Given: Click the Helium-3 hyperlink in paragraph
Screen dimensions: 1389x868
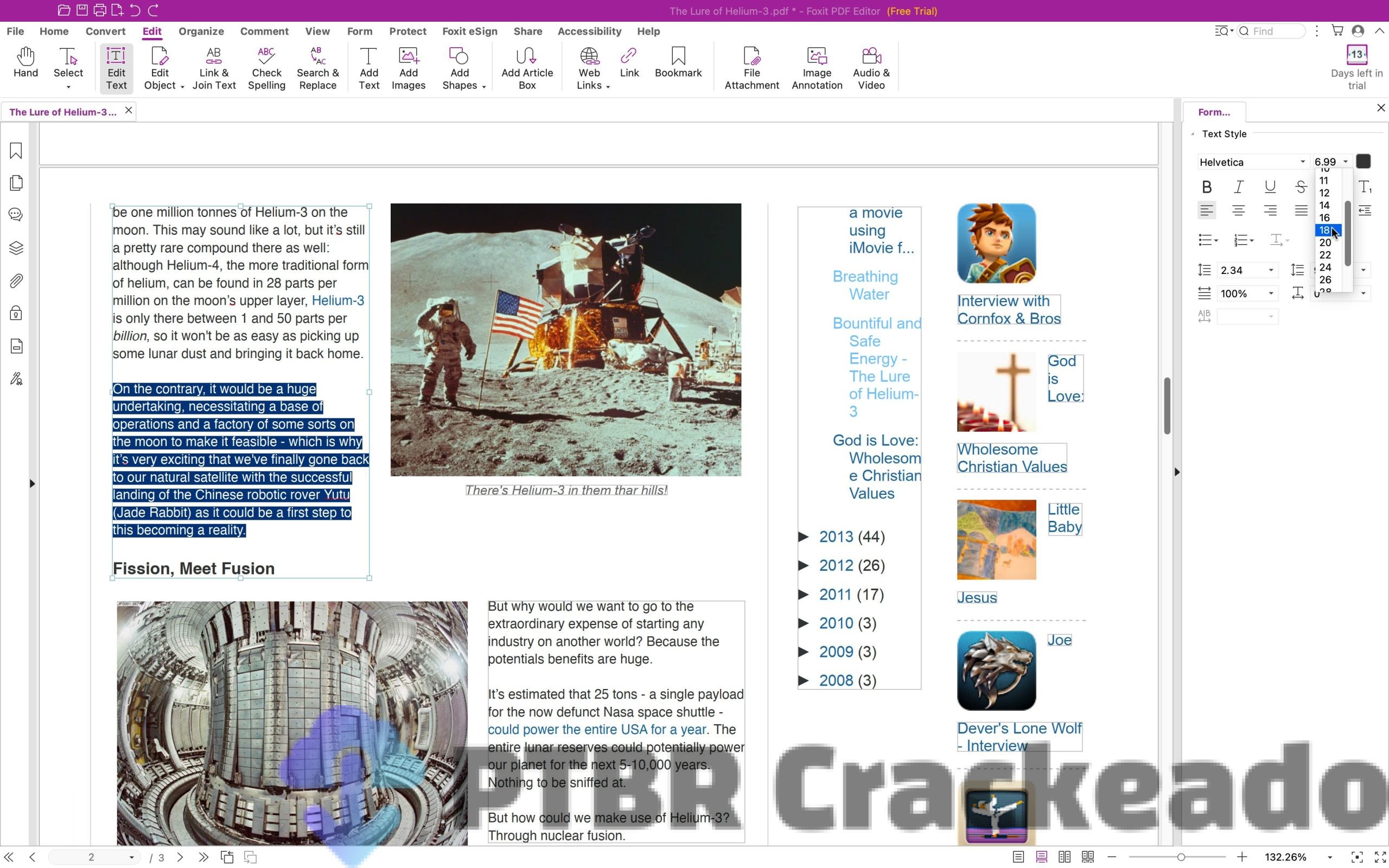Looking at the screenshot, I should pos(337,300).
